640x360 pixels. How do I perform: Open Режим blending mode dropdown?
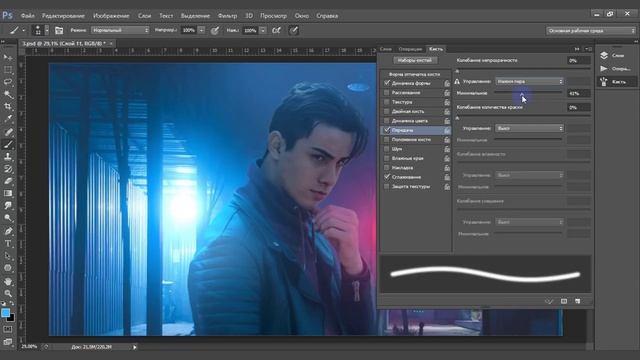[x=120, y=30]
